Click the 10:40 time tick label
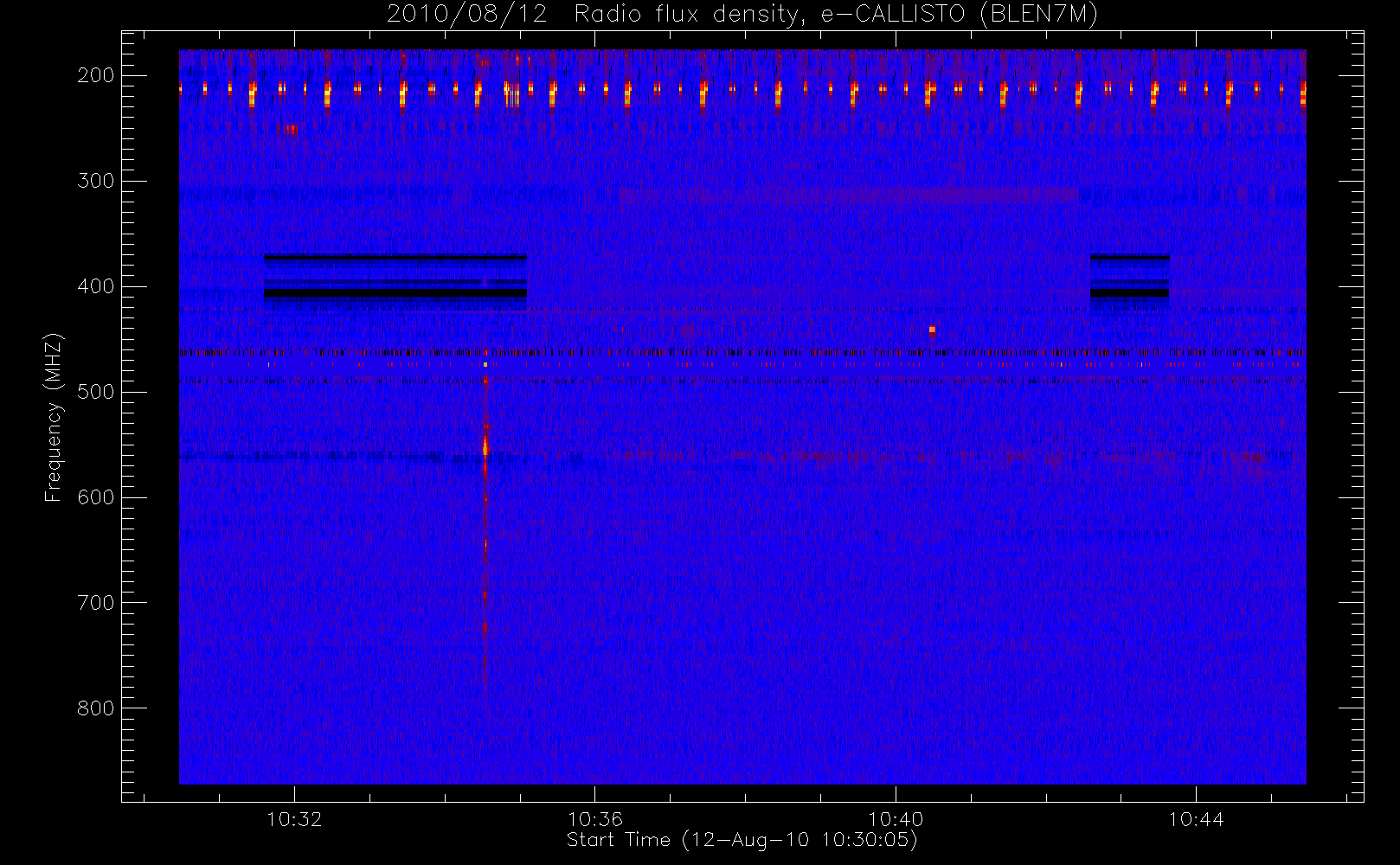 [896, 819]
